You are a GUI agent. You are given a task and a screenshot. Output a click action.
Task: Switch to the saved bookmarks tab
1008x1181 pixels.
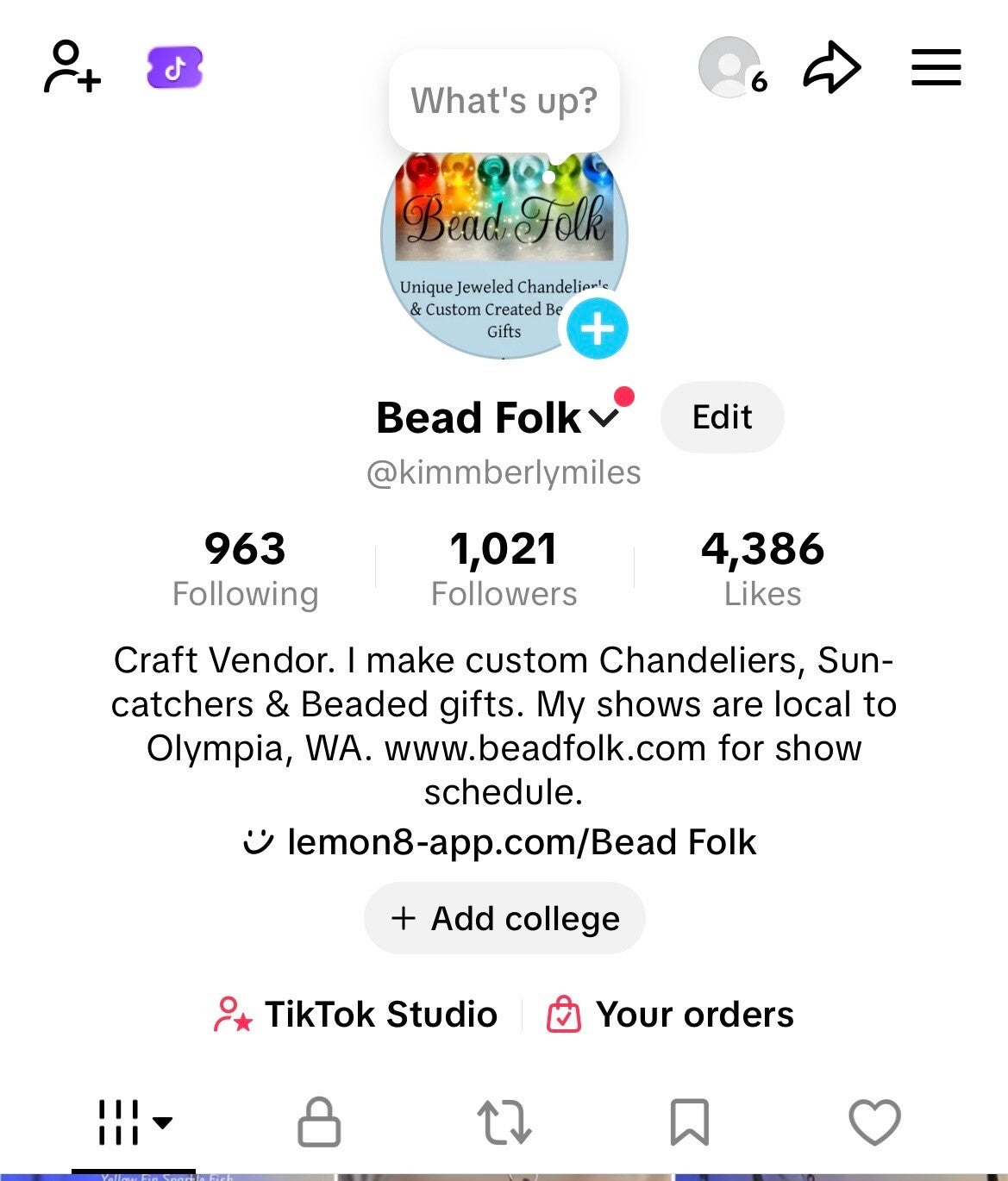coord(690,1122)
